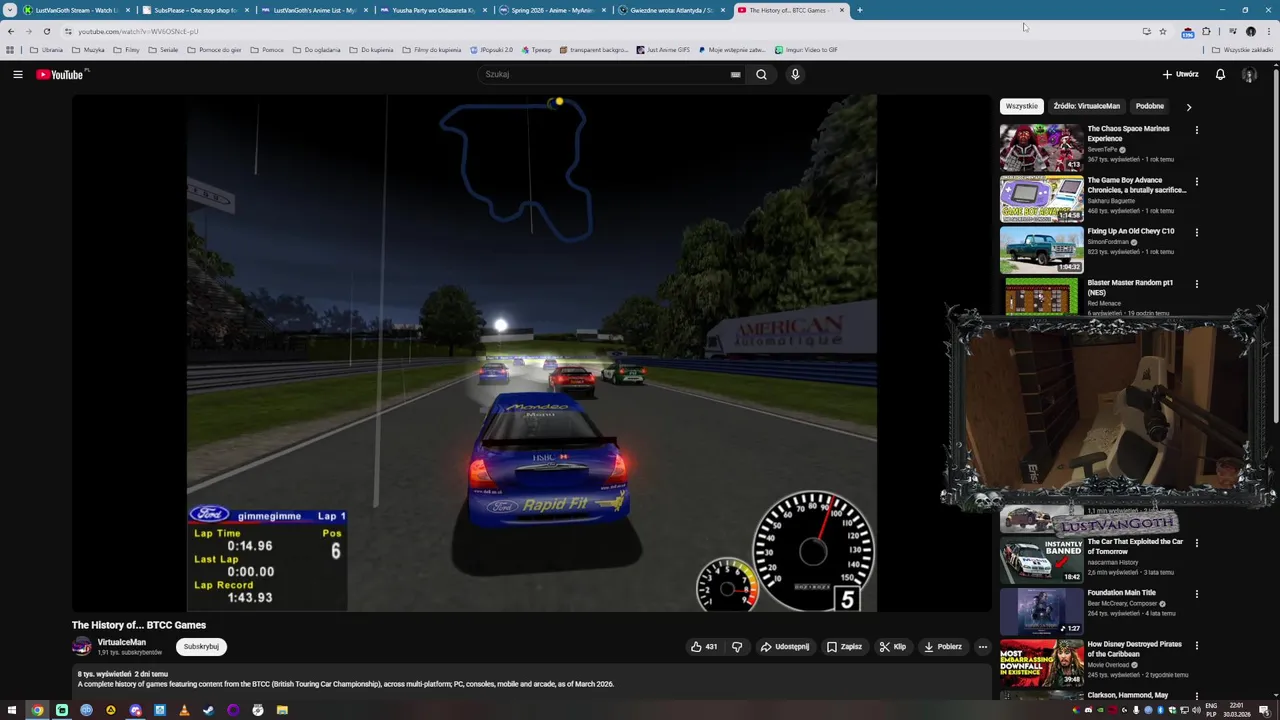Screen dimensions: 1280x720
Task: Open Chrome three-dot menu
Action: (x=1269, y=31)
